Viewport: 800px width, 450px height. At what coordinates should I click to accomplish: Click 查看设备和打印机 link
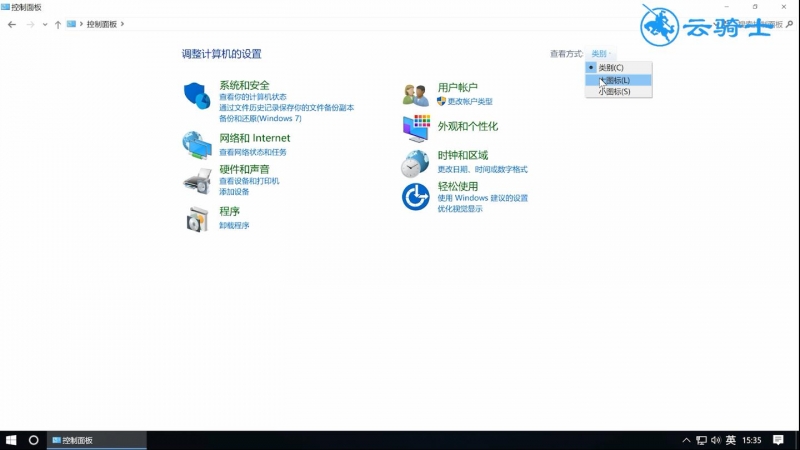point(249,181)
